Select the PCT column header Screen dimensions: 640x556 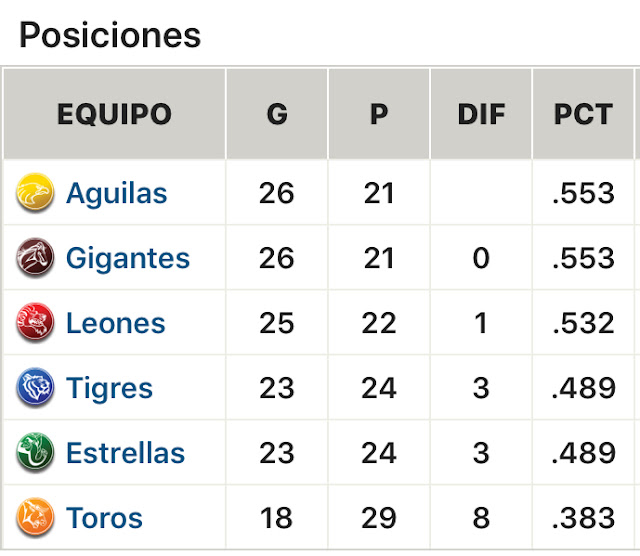583,113
